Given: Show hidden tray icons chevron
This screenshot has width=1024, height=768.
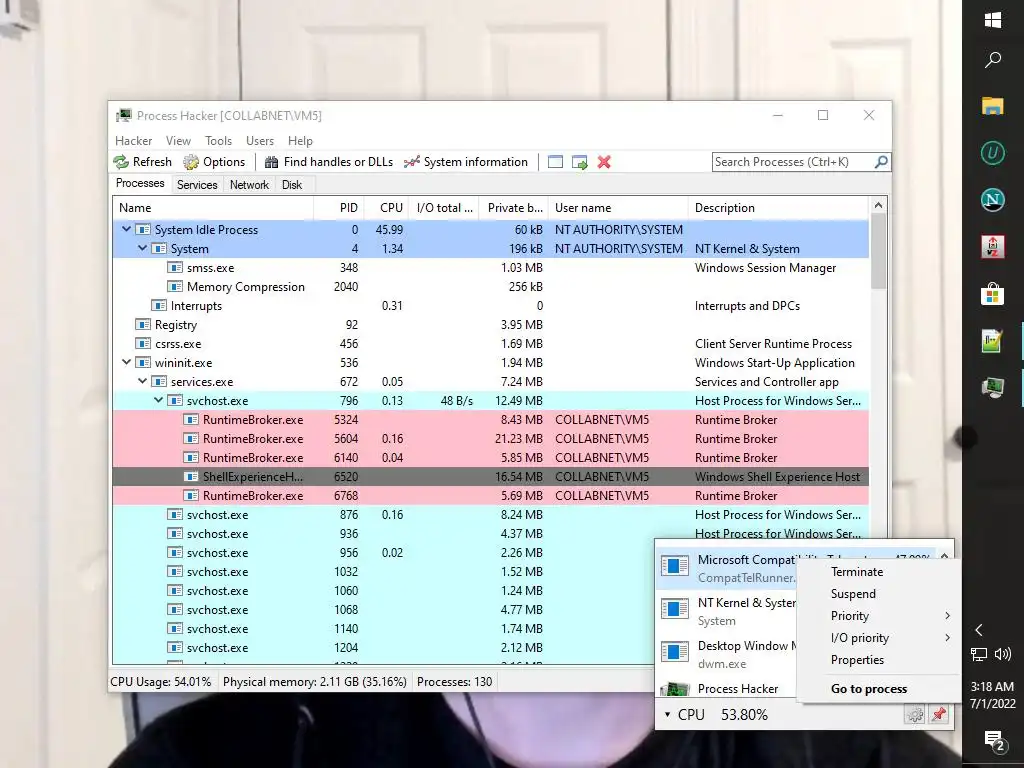Looking at the screenshot, I should pyautogui.click(x=978, y=630).
